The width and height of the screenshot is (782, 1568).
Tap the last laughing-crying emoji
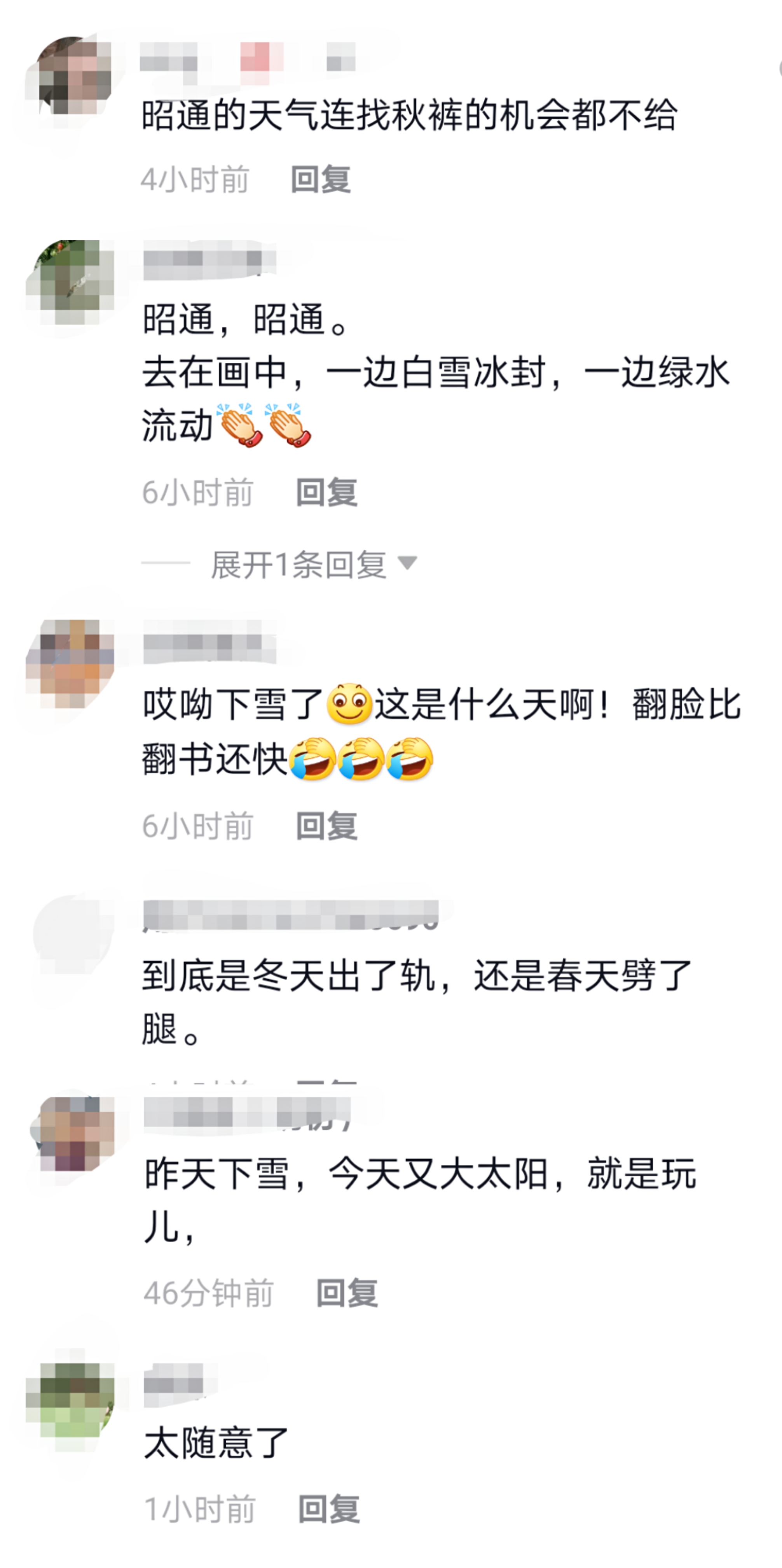(410, 759)
